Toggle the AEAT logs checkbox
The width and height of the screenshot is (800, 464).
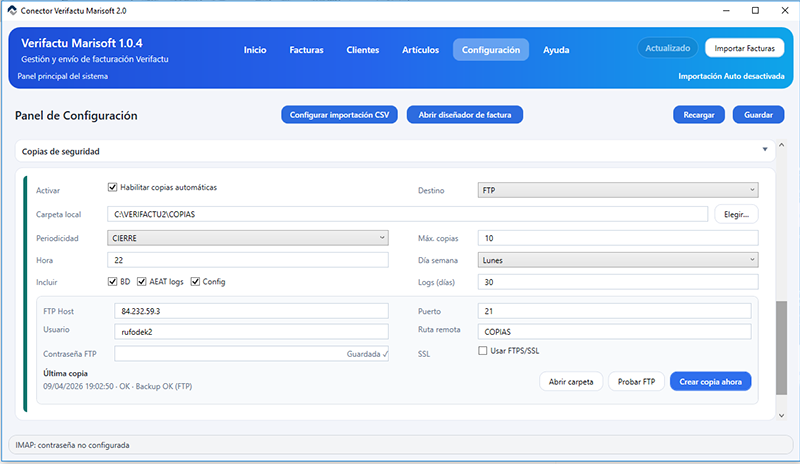tap(142, 282)
